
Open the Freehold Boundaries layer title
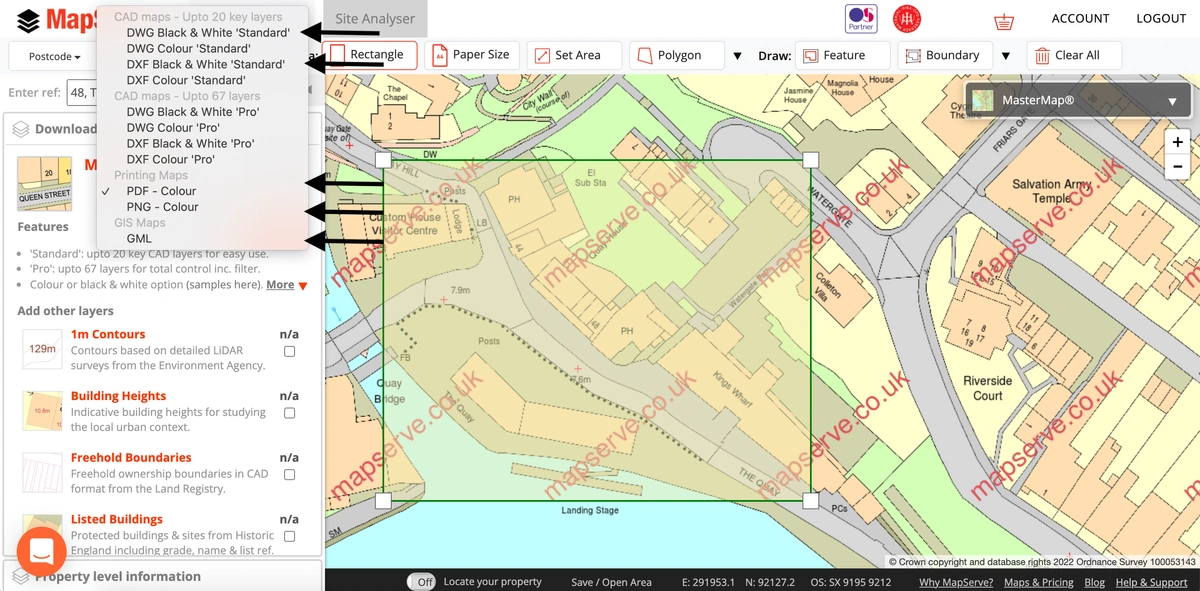(131, 458)
